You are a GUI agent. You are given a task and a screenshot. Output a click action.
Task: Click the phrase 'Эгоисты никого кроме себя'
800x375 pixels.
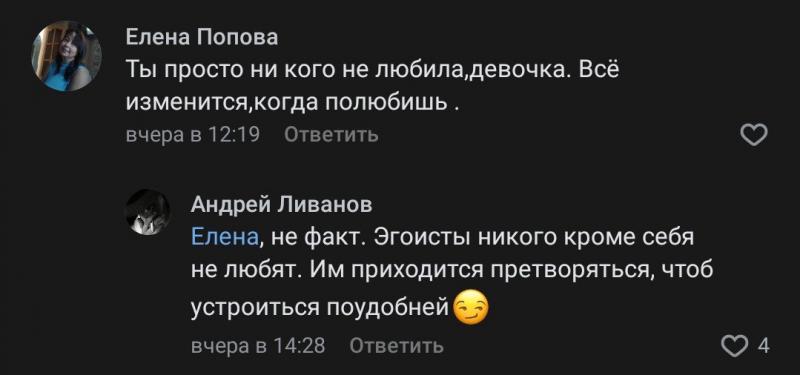534,238
